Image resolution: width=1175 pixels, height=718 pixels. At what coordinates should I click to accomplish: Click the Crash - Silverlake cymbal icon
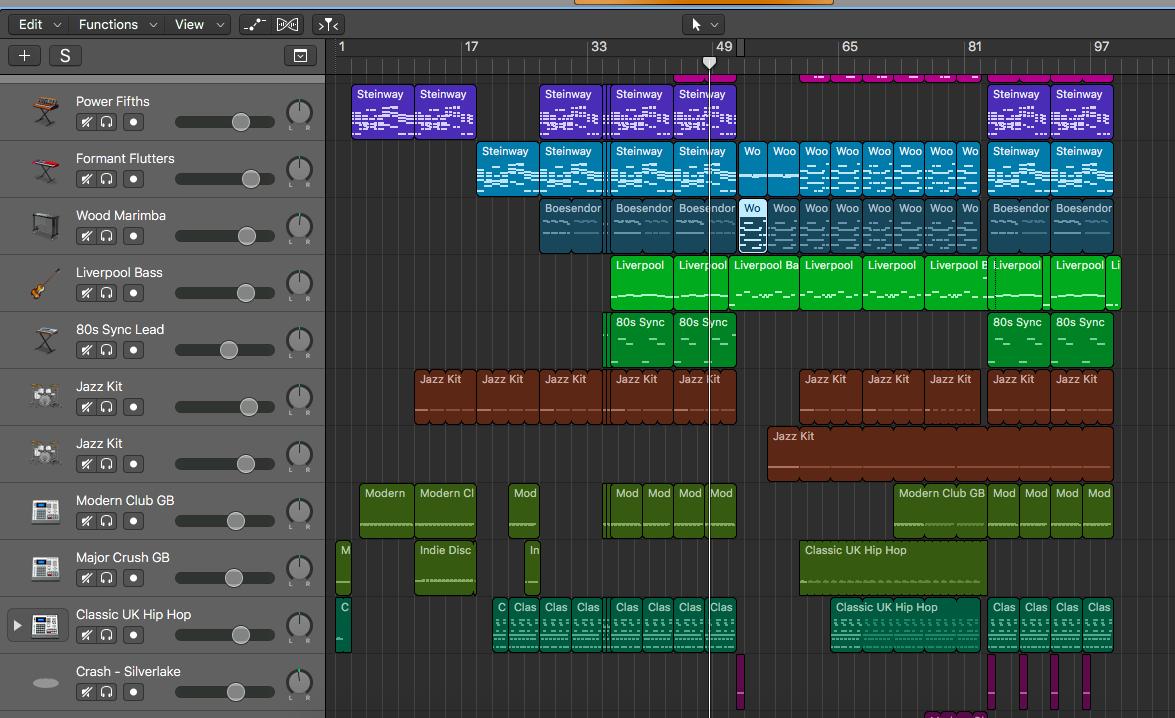46,683
